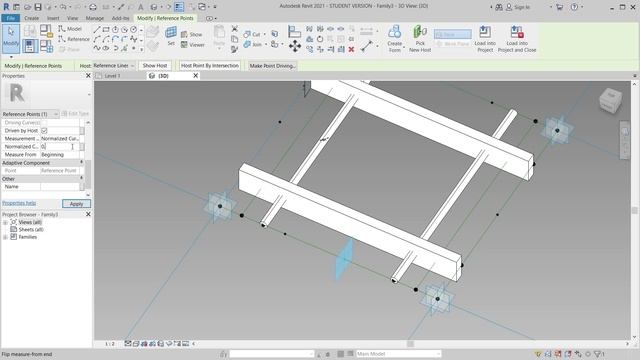Image resolution: width=640 pixels, height=360 pixels.
Task: Click the Cut geometry icon
Action: pos(252,34)
